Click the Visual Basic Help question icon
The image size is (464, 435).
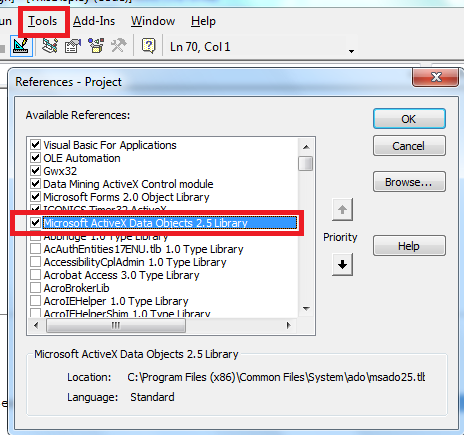148,46
